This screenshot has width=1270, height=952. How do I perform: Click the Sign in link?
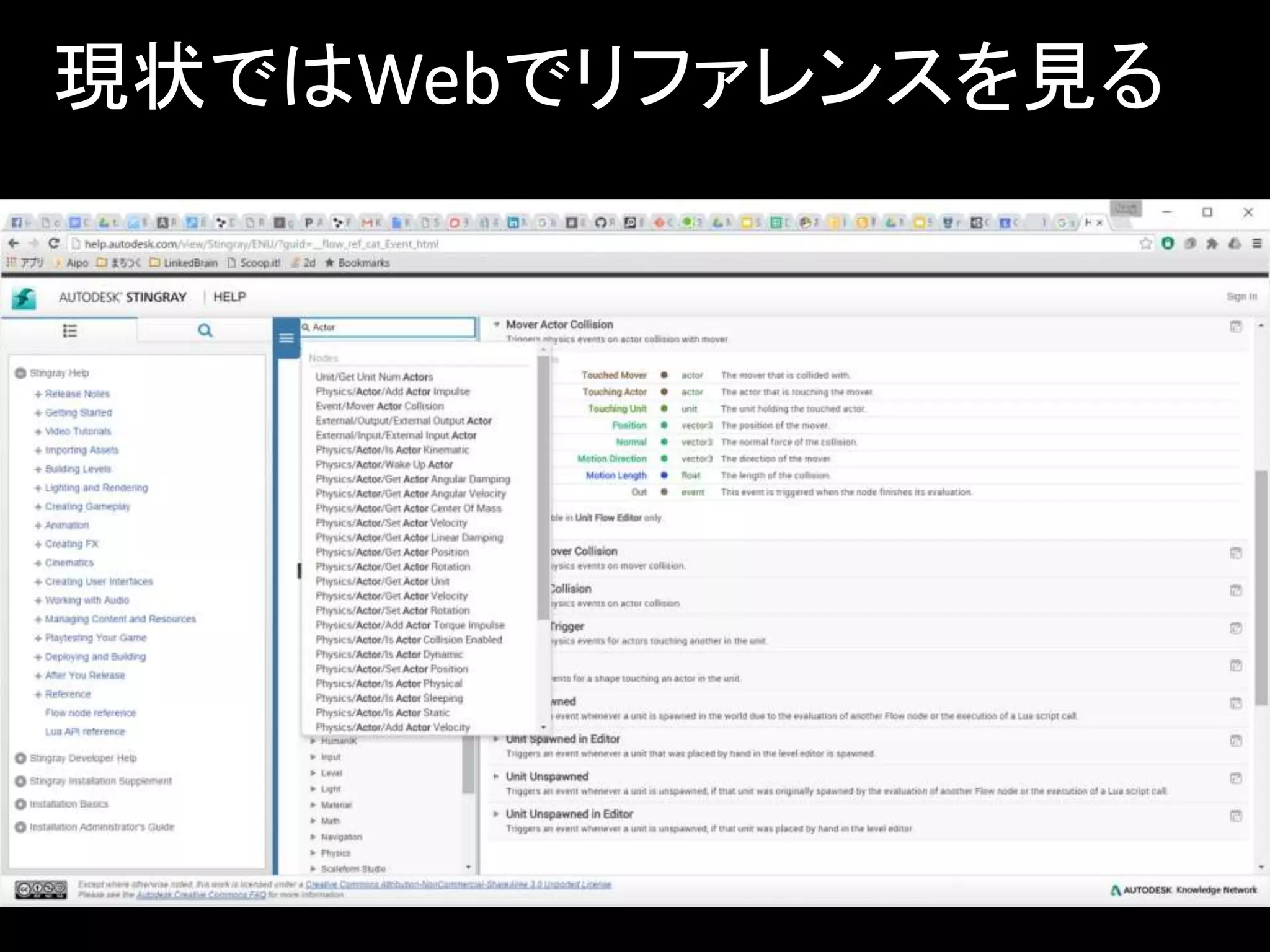1241,297
